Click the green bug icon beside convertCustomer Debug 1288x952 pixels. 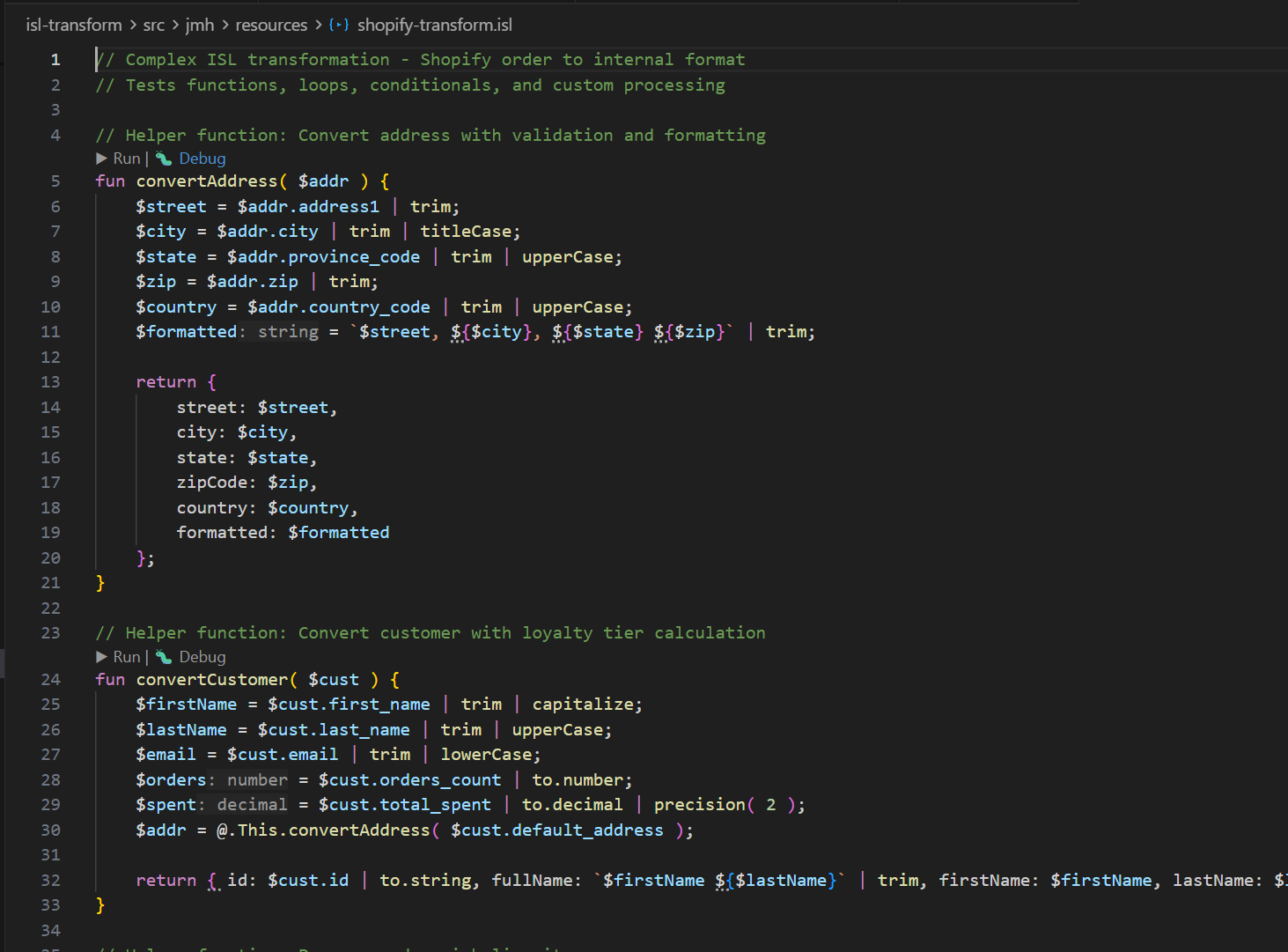[x=164, y=656]
